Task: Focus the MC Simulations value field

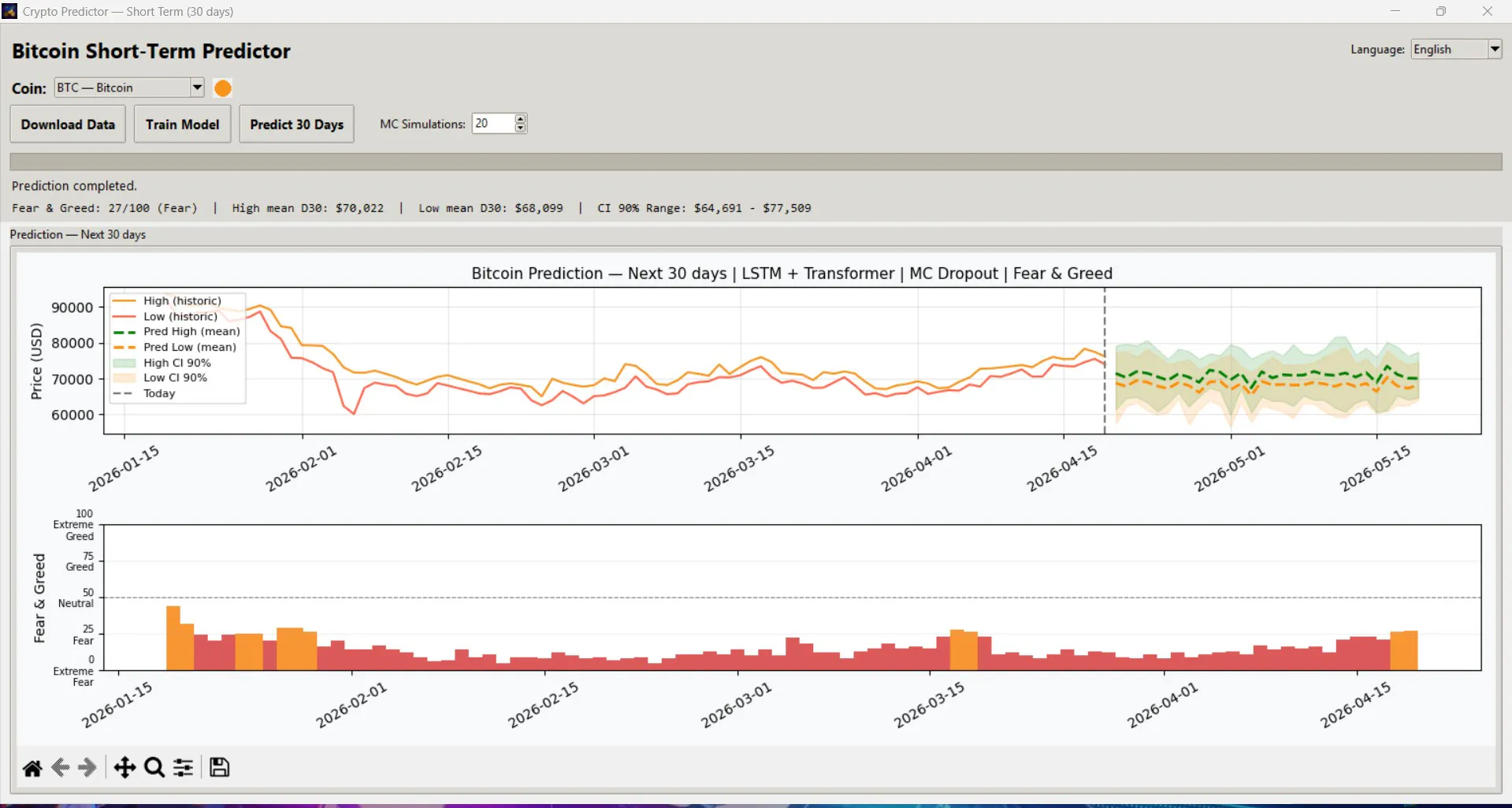Action: click(493, 124)
